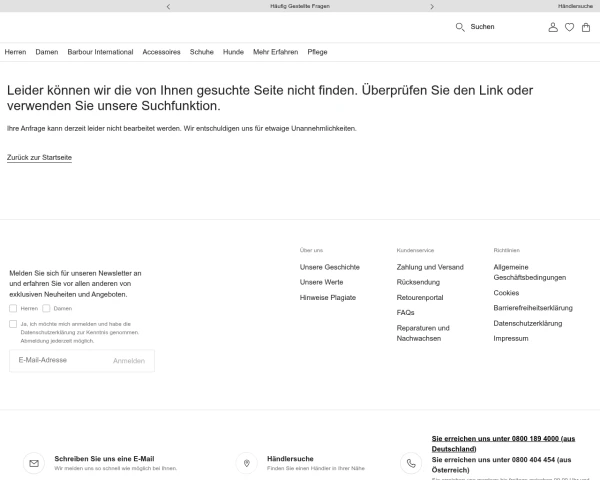Open the Retourenportal footer link
The height and width of the screenshot is (480, 600).
click(420, 298)
